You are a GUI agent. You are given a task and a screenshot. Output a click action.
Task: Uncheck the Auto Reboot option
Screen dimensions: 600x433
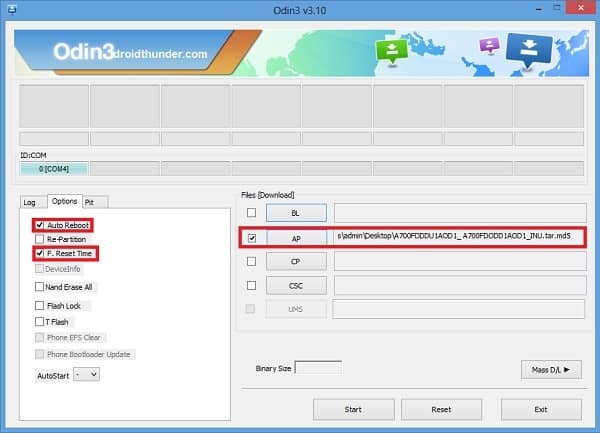[x=39, y=225]
